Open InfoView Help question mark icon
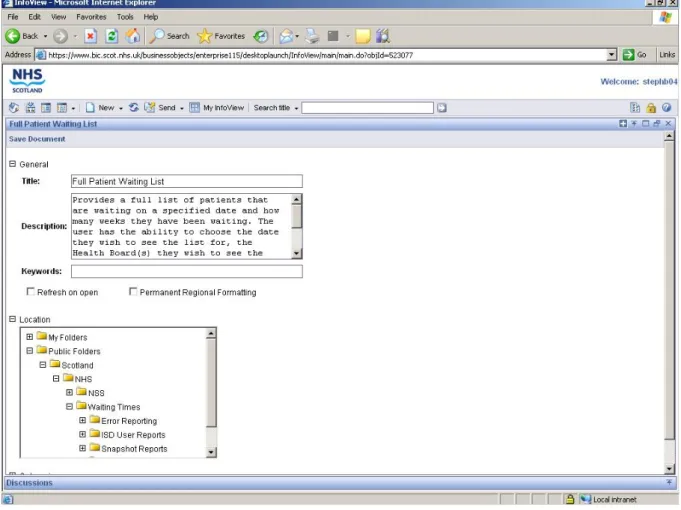Screen dimensions: 681x510 (x=667, y=108)
